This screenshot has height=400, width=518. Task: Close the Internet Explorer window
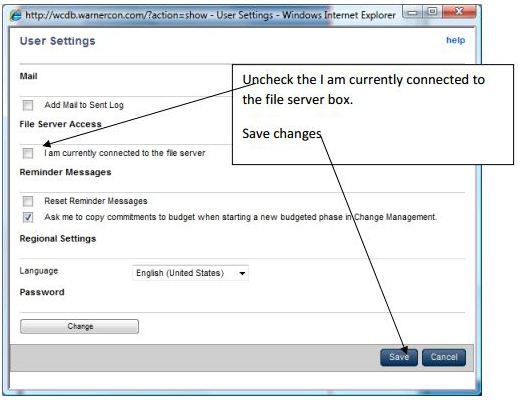coord(459,12)
